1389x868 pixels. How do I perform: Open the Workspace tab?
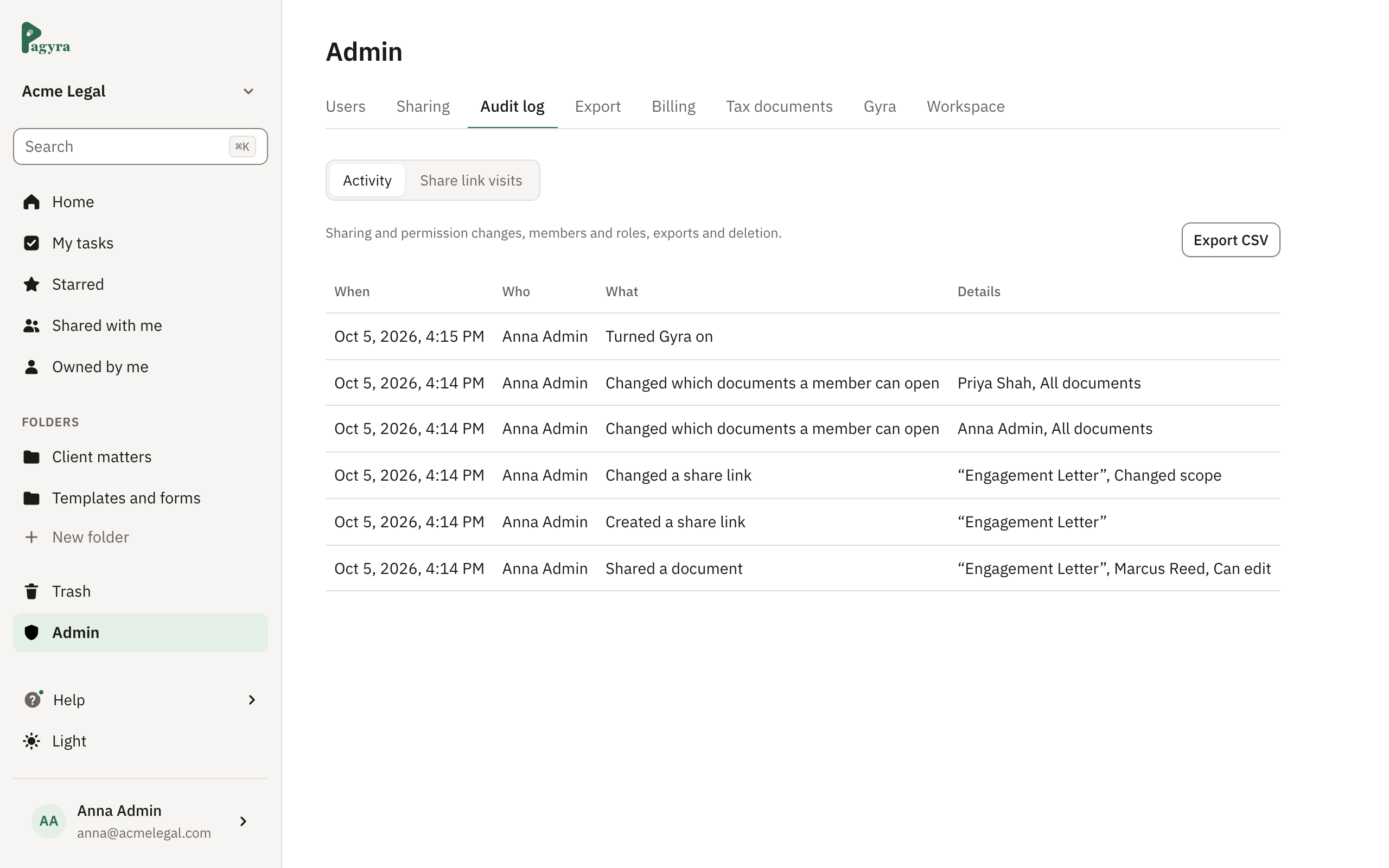click(x=965, y=107)
